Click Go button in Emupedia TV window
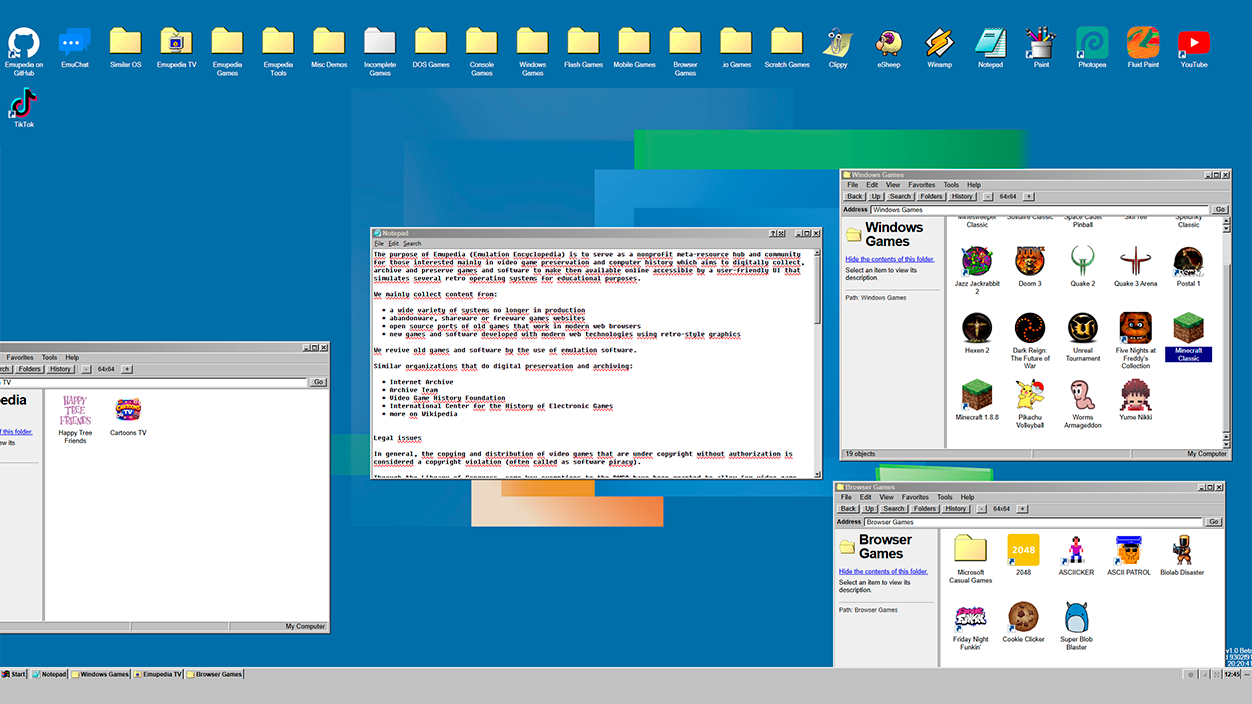The height and width of the screenshot is (704, 1252). [x=318, y=382]
